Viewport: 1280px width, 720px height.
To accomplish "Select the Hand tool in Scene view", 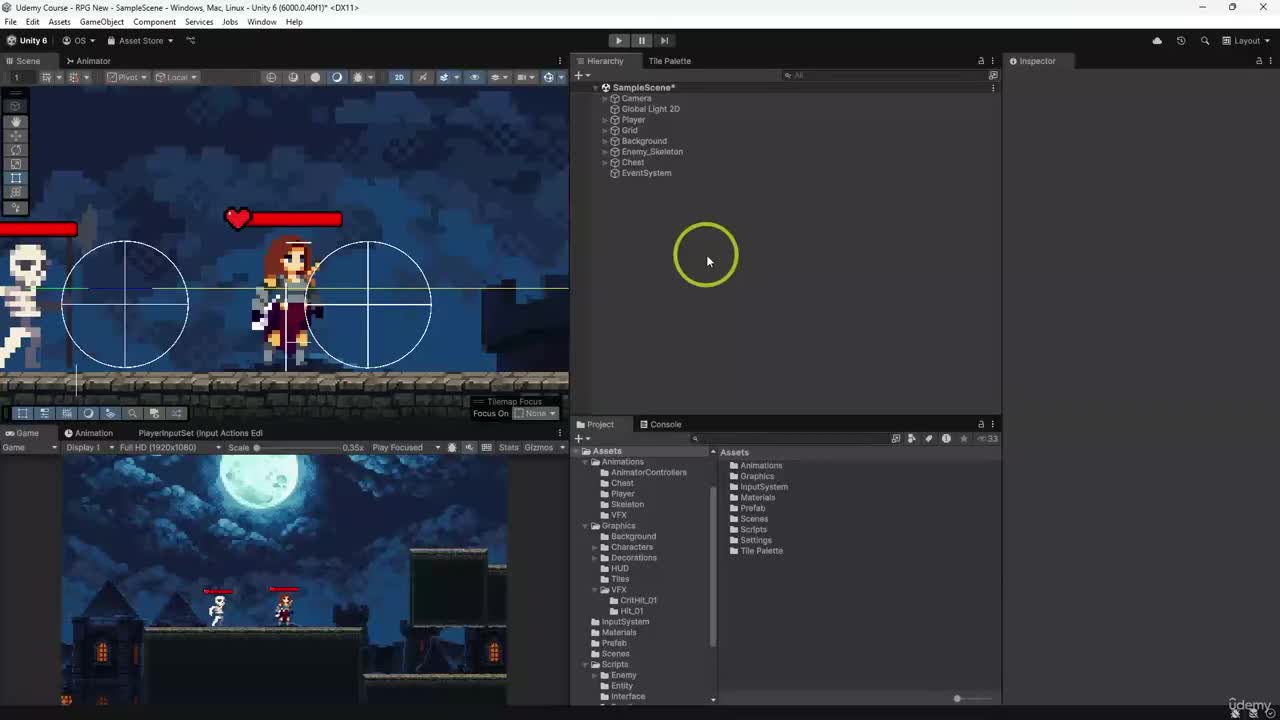I will point(16,121).
